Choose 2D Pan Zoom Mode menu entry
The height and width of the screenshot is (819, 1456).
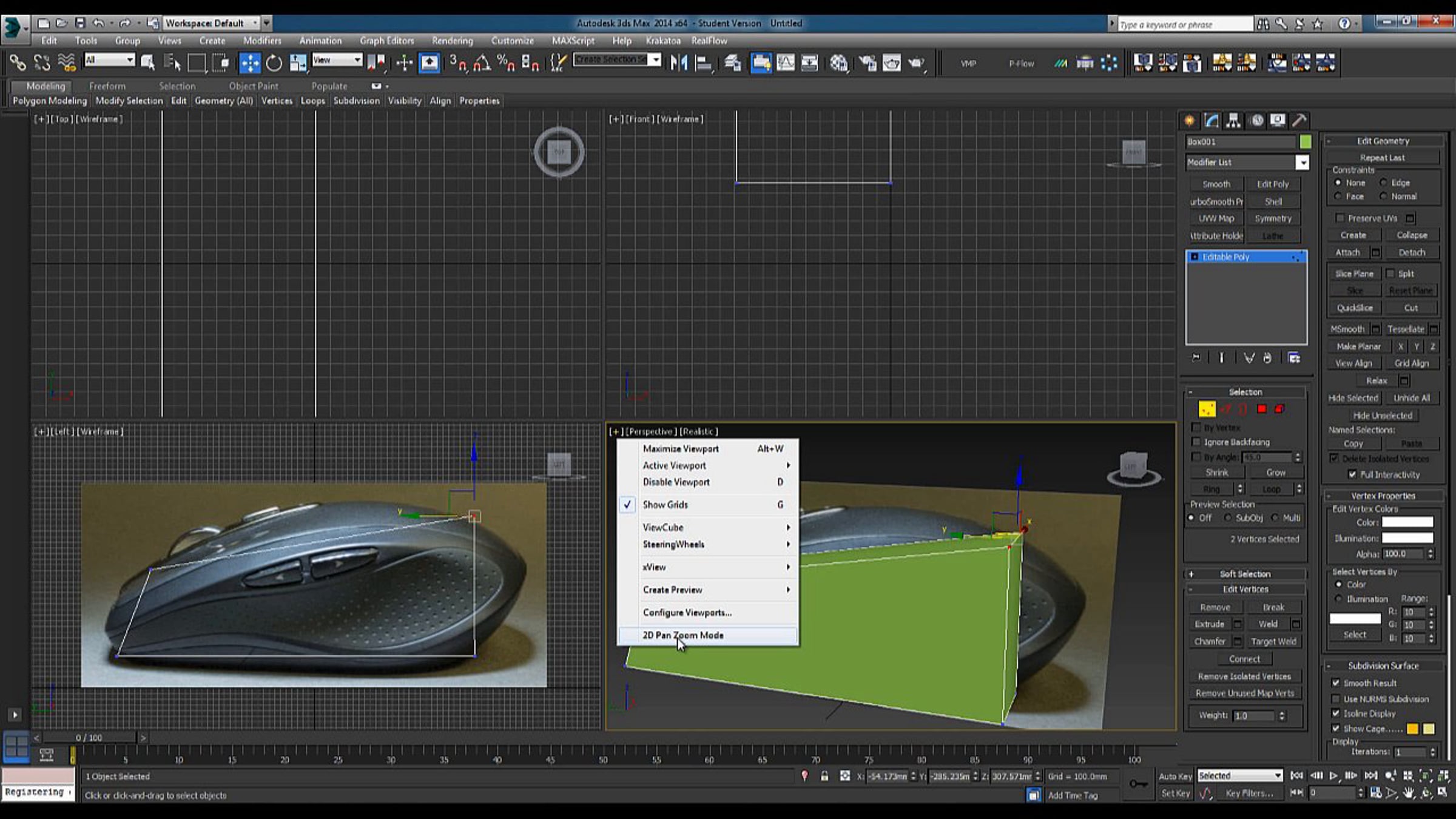(x=683, y=635)
